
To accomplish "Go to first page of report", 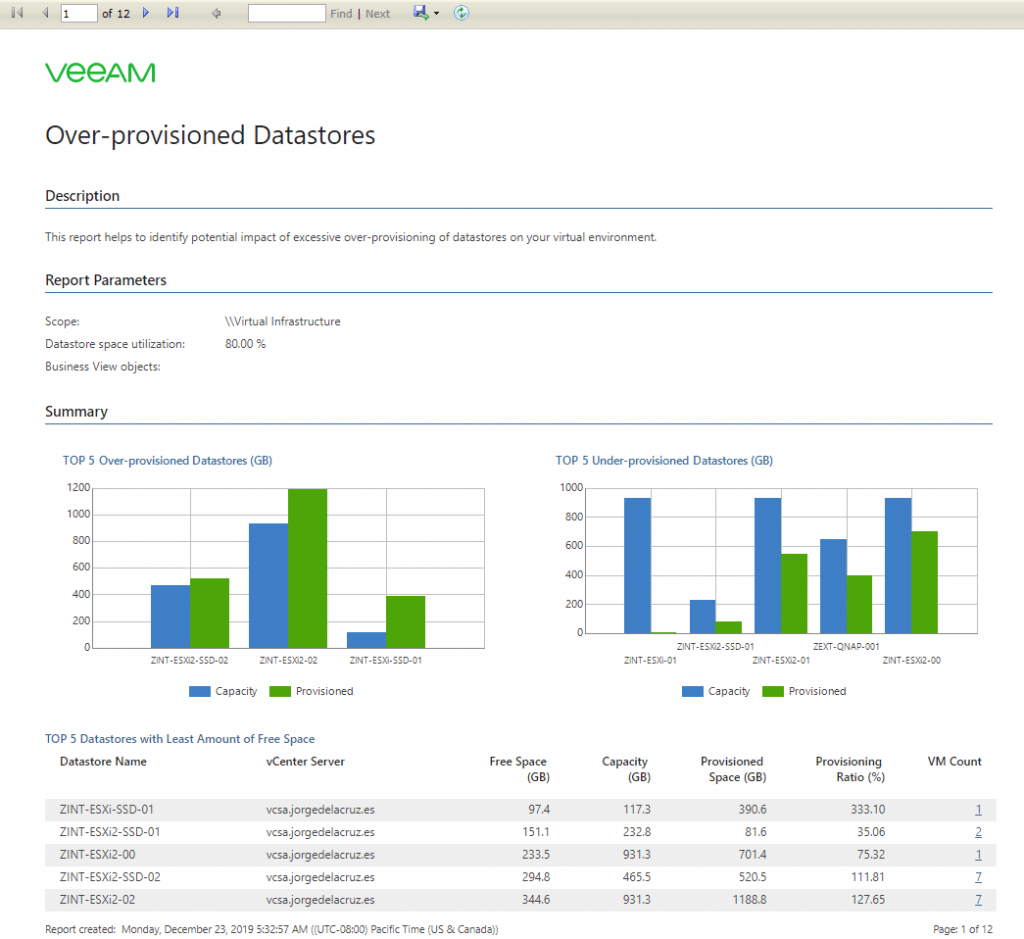I will point(18,12).
